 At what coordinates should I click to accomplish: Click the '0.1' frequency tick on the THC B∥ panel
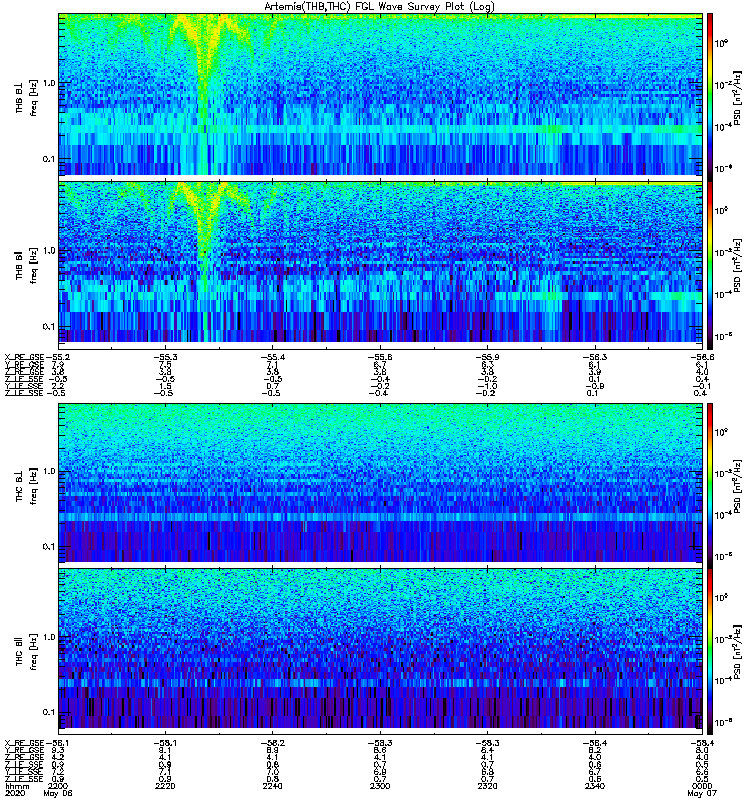[49, 712]
